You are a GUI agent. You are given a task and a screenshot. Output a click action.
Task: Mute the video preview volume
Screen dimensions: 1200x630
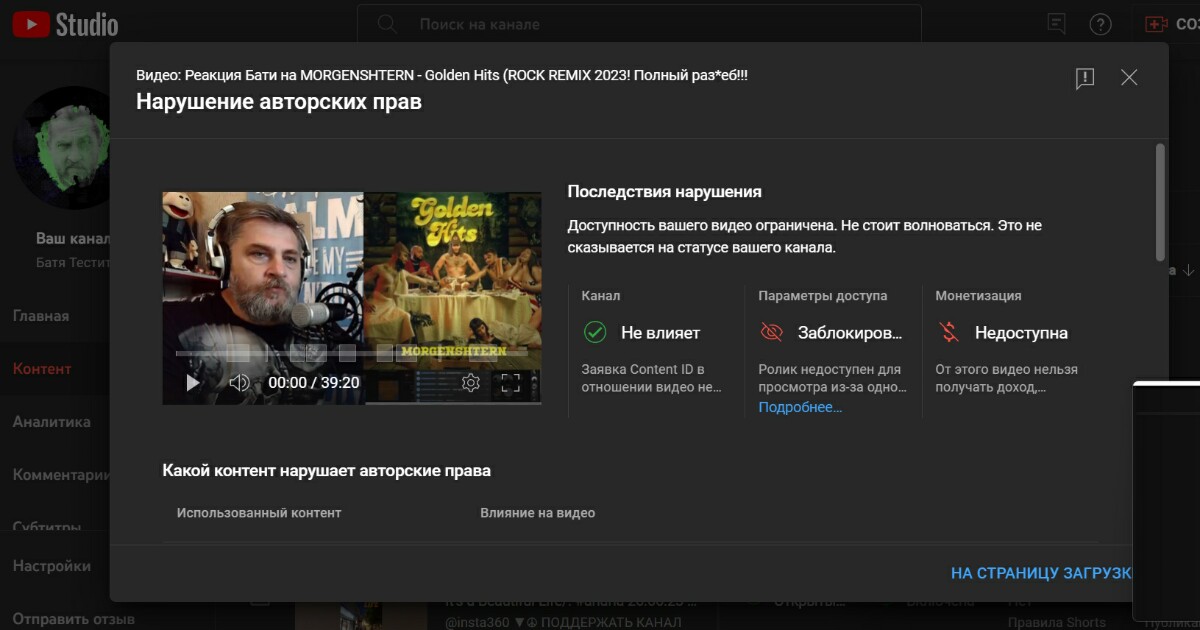pyautogui.click(x=239, y=382)
